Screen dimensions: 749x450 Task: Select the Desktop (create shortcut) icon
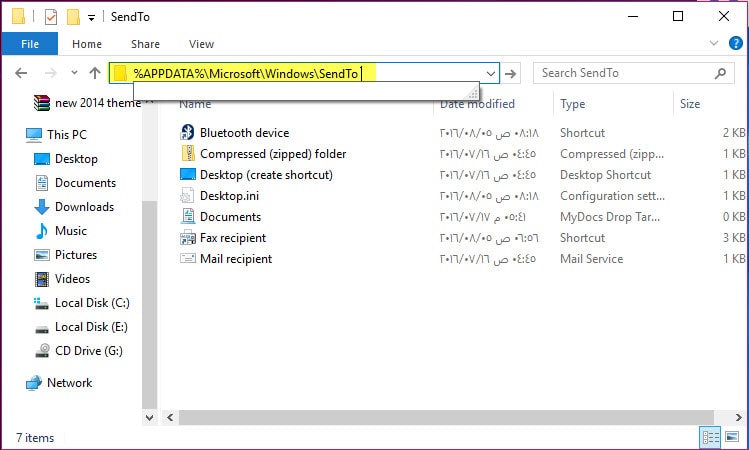pyautogui.click(x=187, y=174)
